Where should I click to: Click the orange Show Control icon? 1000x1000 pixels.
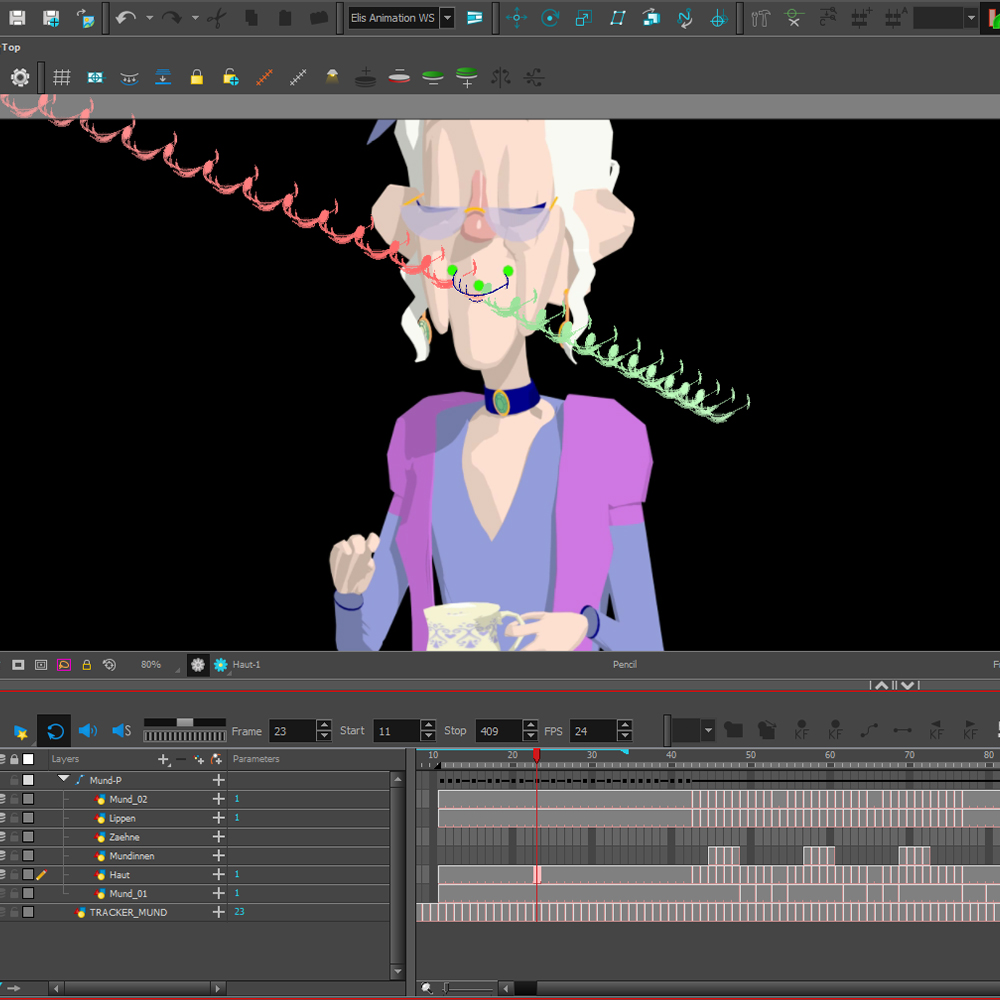click(x=265, y=78)
